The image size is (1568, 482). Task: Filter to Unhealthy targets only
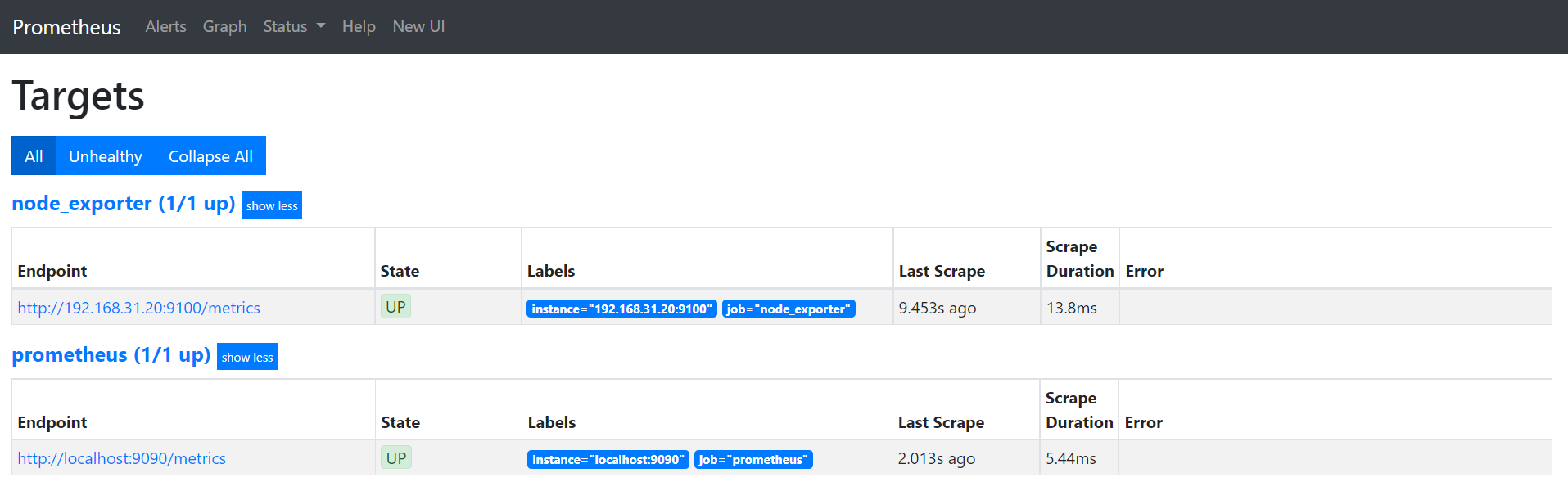pyautogui.click(x=106, y=155)
